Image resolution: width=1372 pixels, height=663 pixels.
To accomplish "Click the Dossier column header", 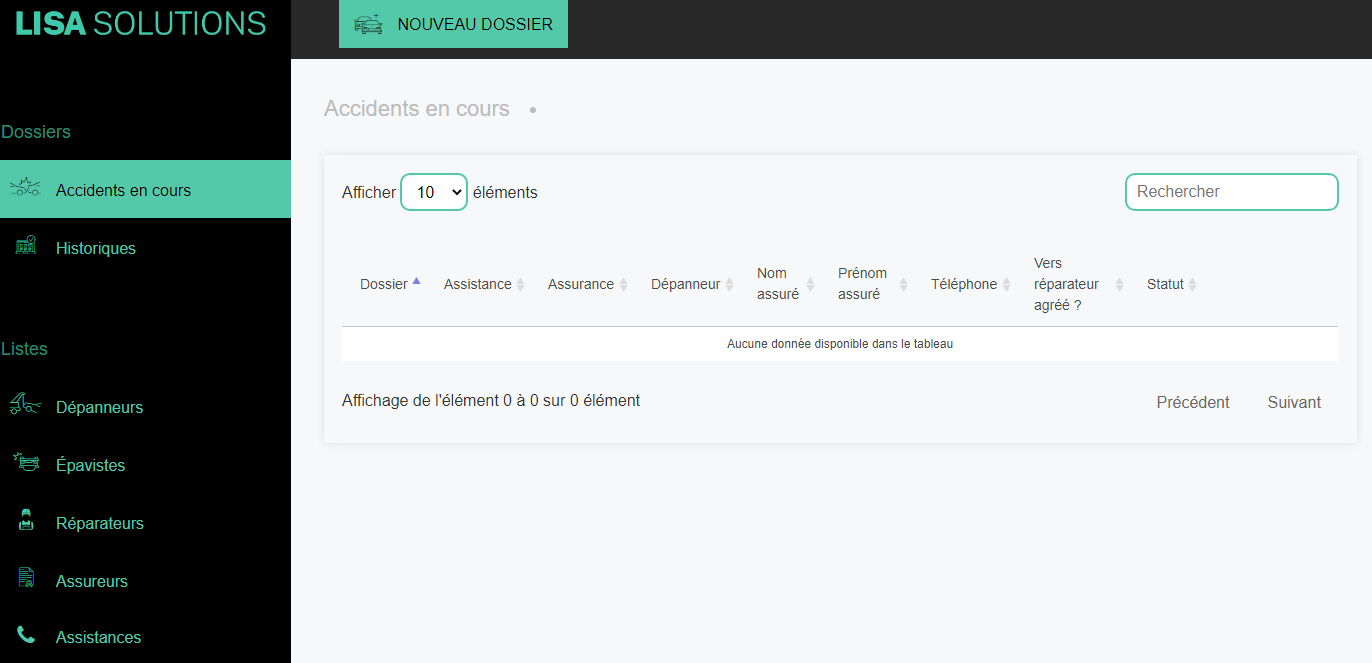I will [x=384, y=284].
